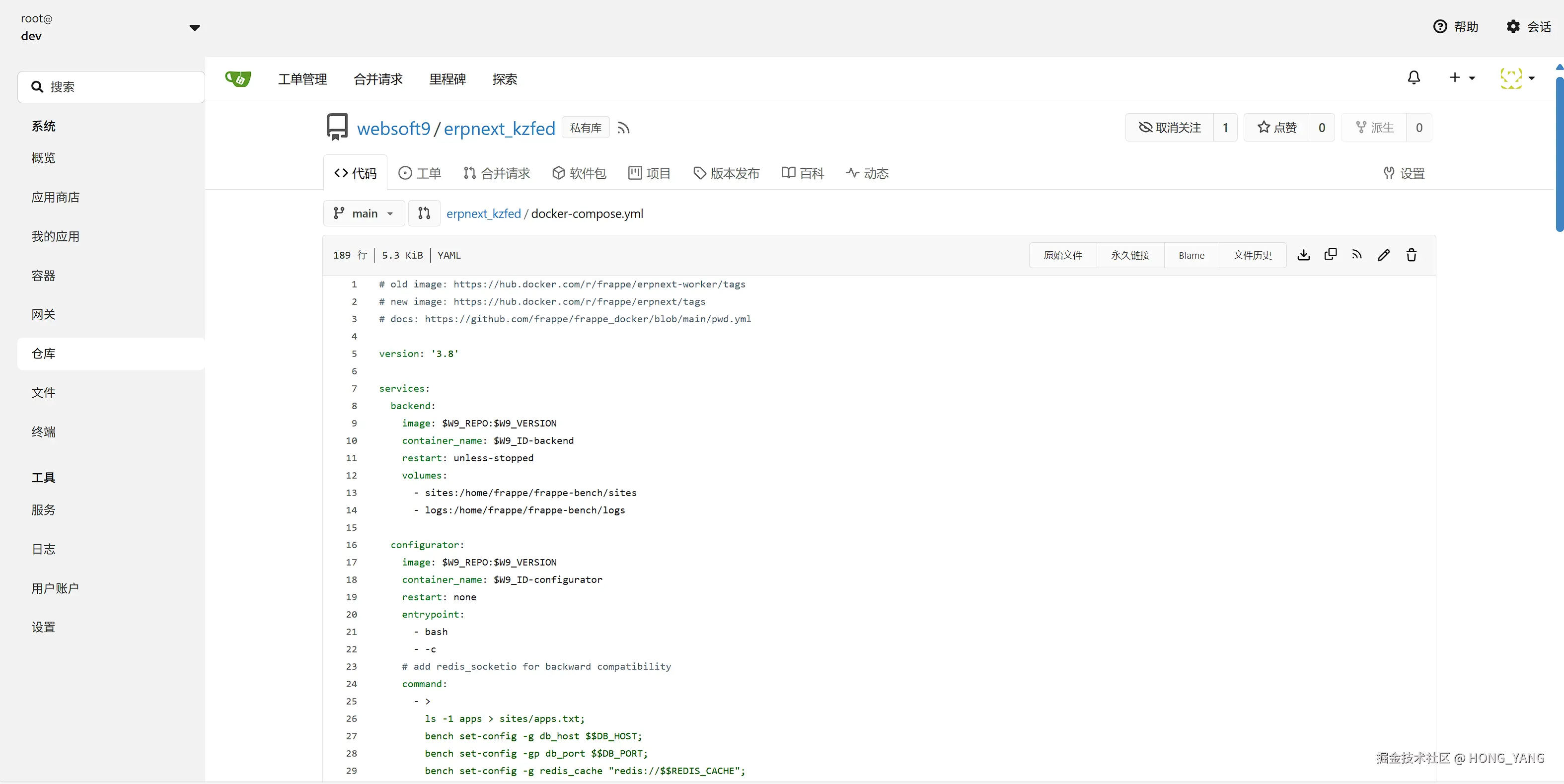Viewport: 1564px width, 784px height.
Task: Delete file using the trash icon
Action: (1411, 255)
